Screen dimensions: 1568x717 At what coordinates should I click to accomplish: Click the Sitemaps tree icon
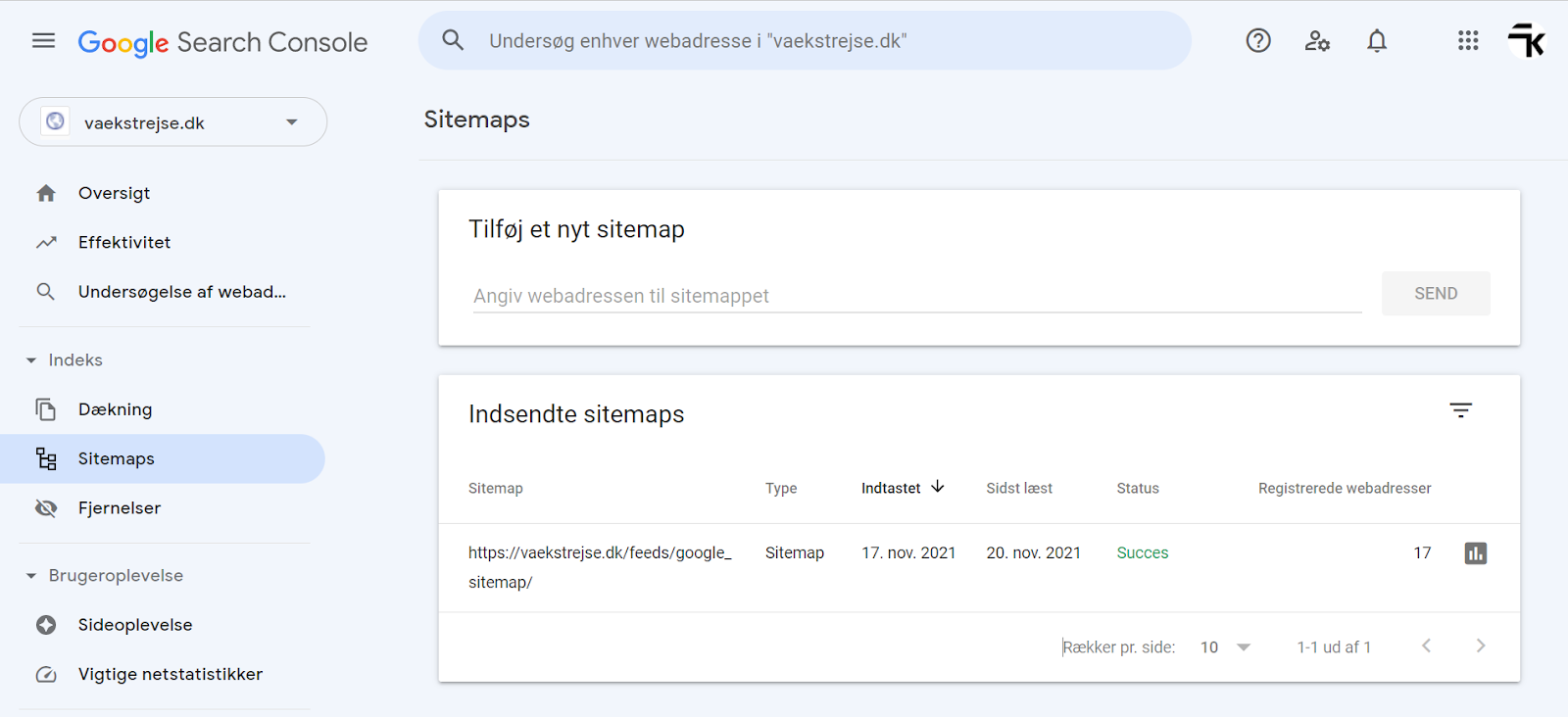click(x=46, y=458)
